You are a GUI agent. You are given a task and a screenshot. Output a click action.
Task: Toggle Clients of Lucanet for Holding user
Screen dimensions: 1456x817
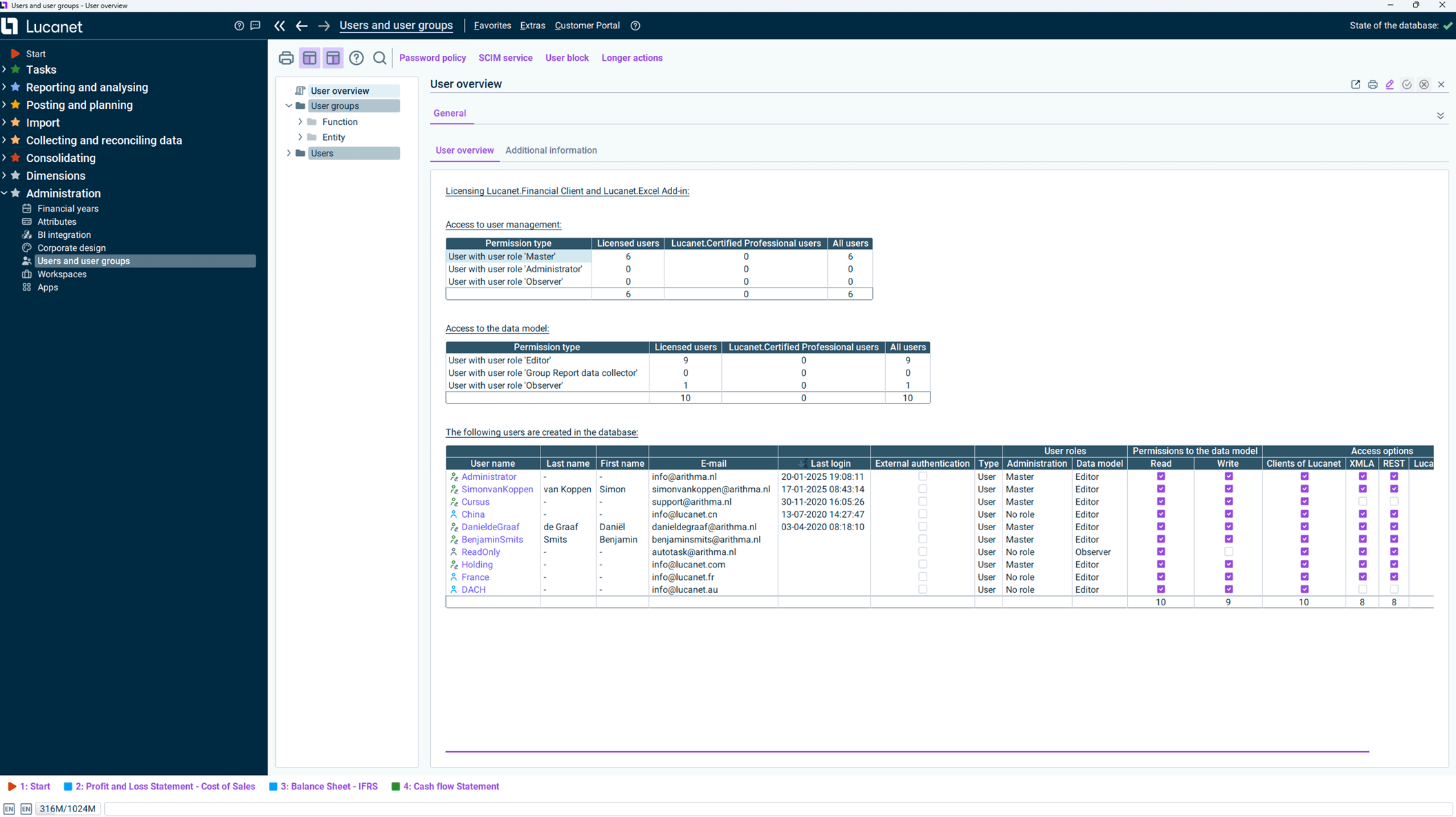(1304, 565)
